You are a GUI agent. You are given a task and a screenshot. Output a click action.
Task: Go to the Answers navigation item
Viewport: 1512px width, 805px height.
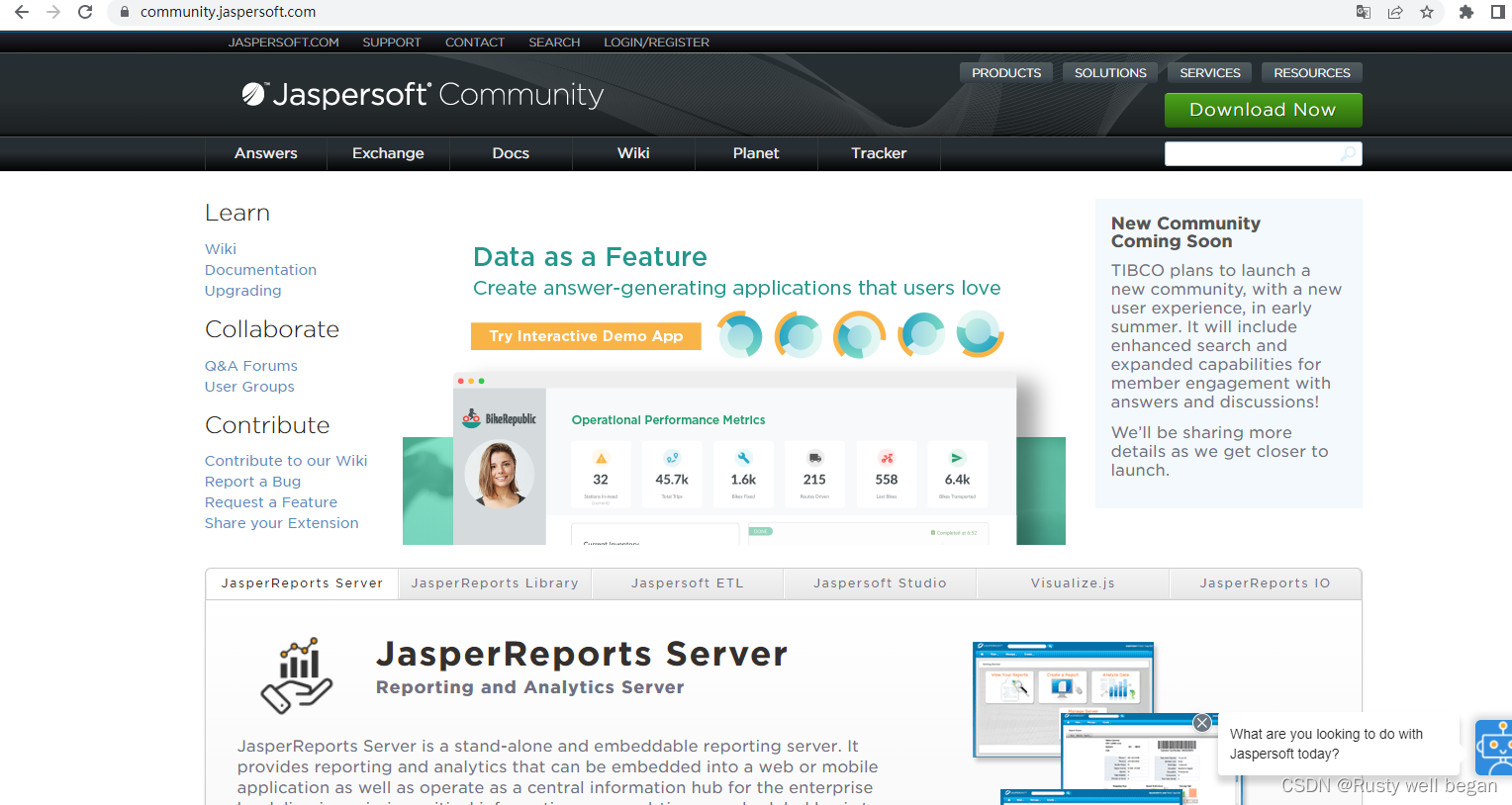[x=266, y=153]
